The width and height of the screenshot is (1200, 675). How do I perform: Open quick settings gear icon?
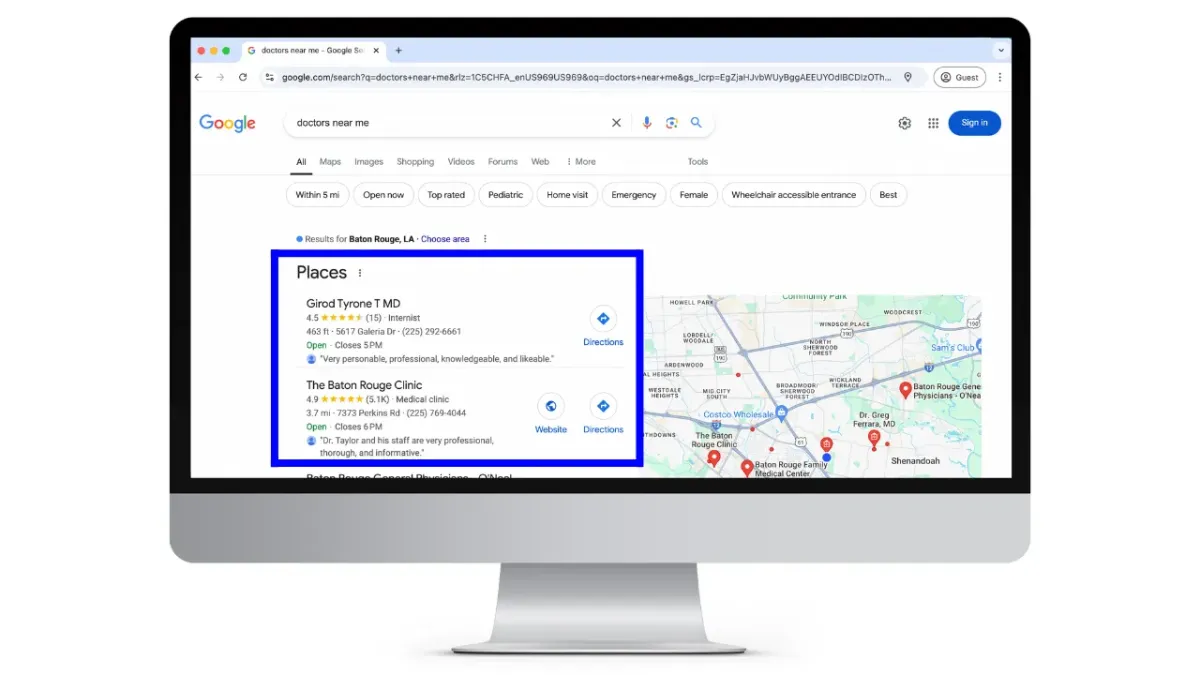904,123
